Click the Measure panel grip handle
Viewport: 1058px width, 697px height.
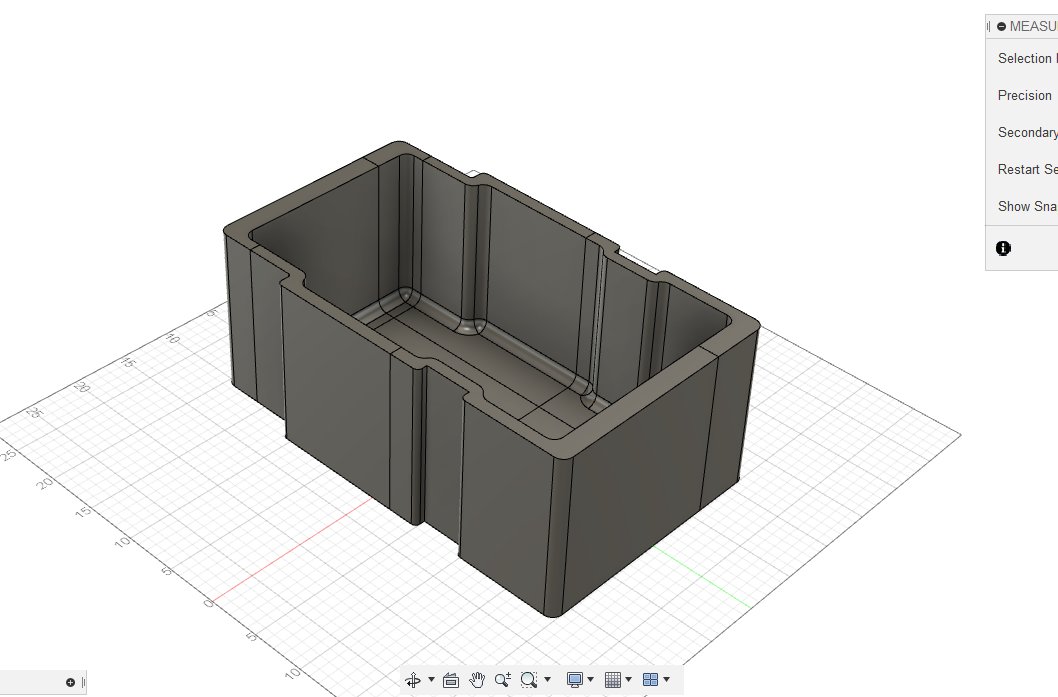tap(989, 26)
